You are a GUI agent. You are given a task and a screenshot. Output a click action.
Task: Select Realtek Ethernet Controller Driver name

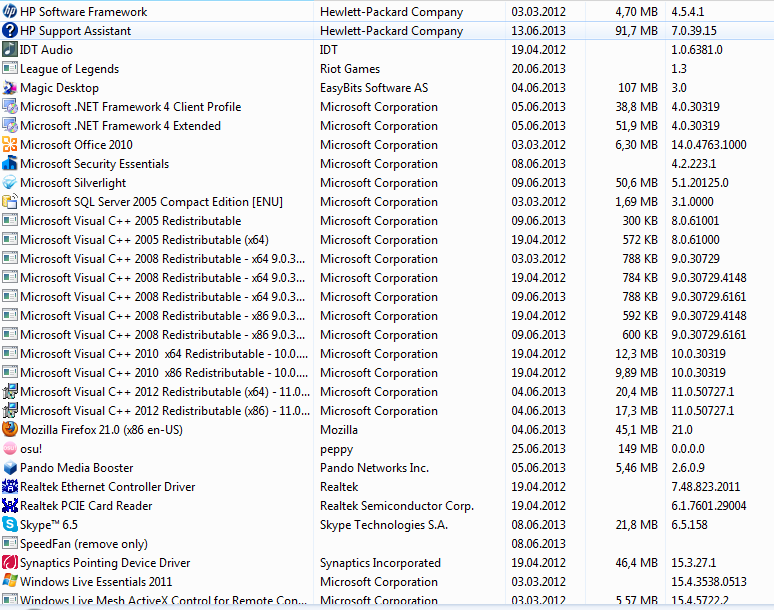[108, 487]
